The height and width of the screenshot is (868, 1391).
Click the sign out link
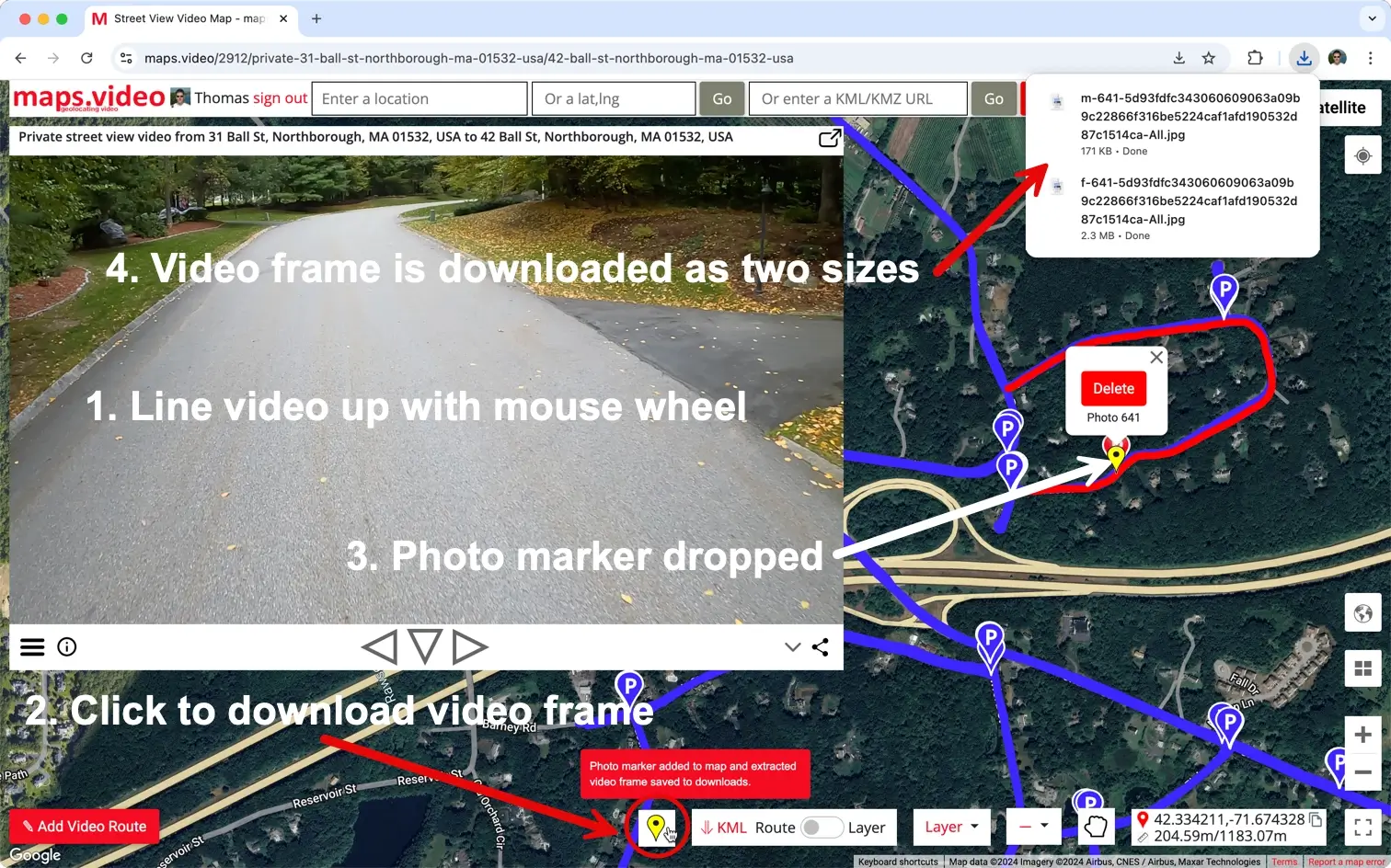(x=280, y=98)
